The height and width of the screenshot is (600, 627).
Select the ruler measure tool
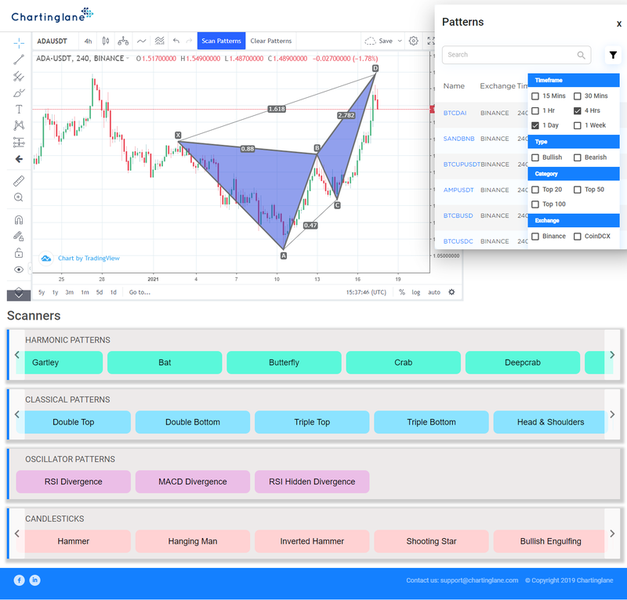coord(19,181)
